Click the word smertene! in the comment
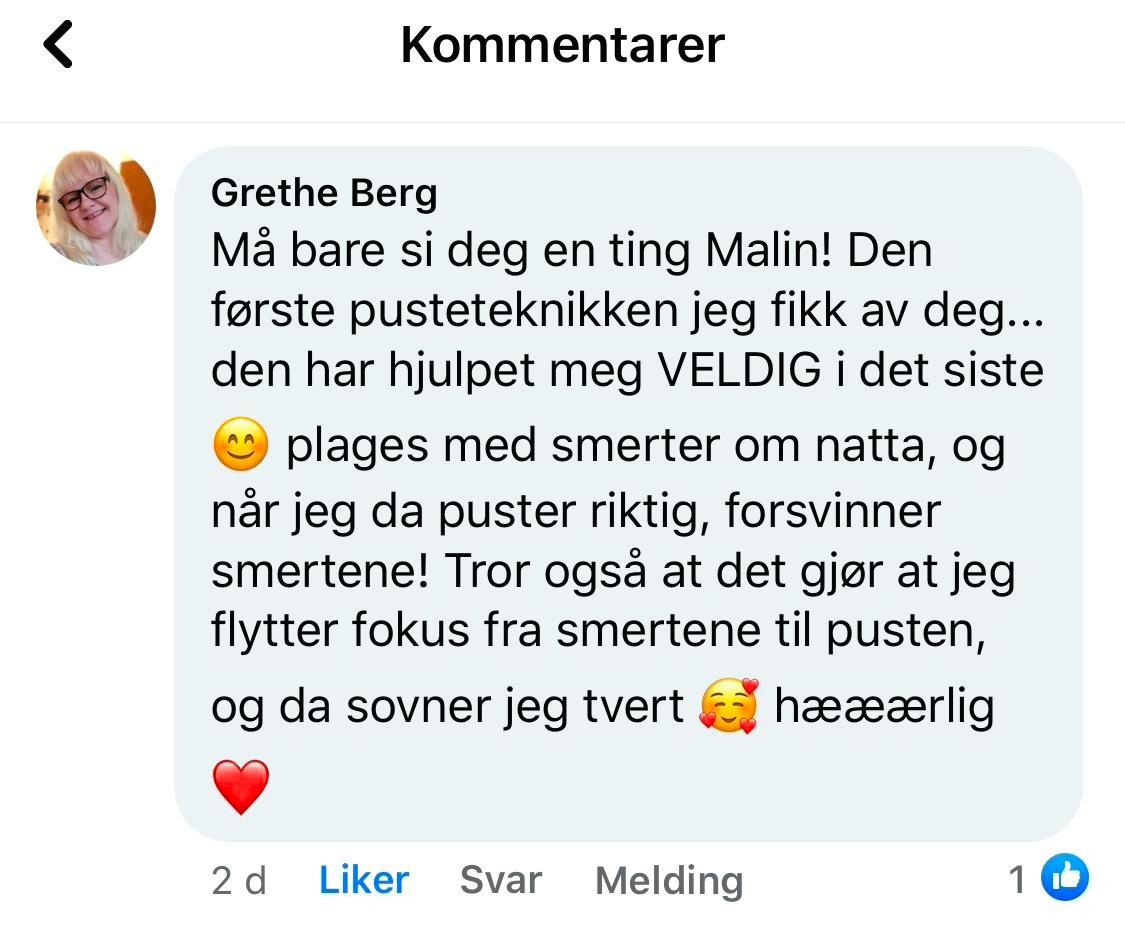The image size is (1125, 937). pyautogui.click(x=320, y=573)
